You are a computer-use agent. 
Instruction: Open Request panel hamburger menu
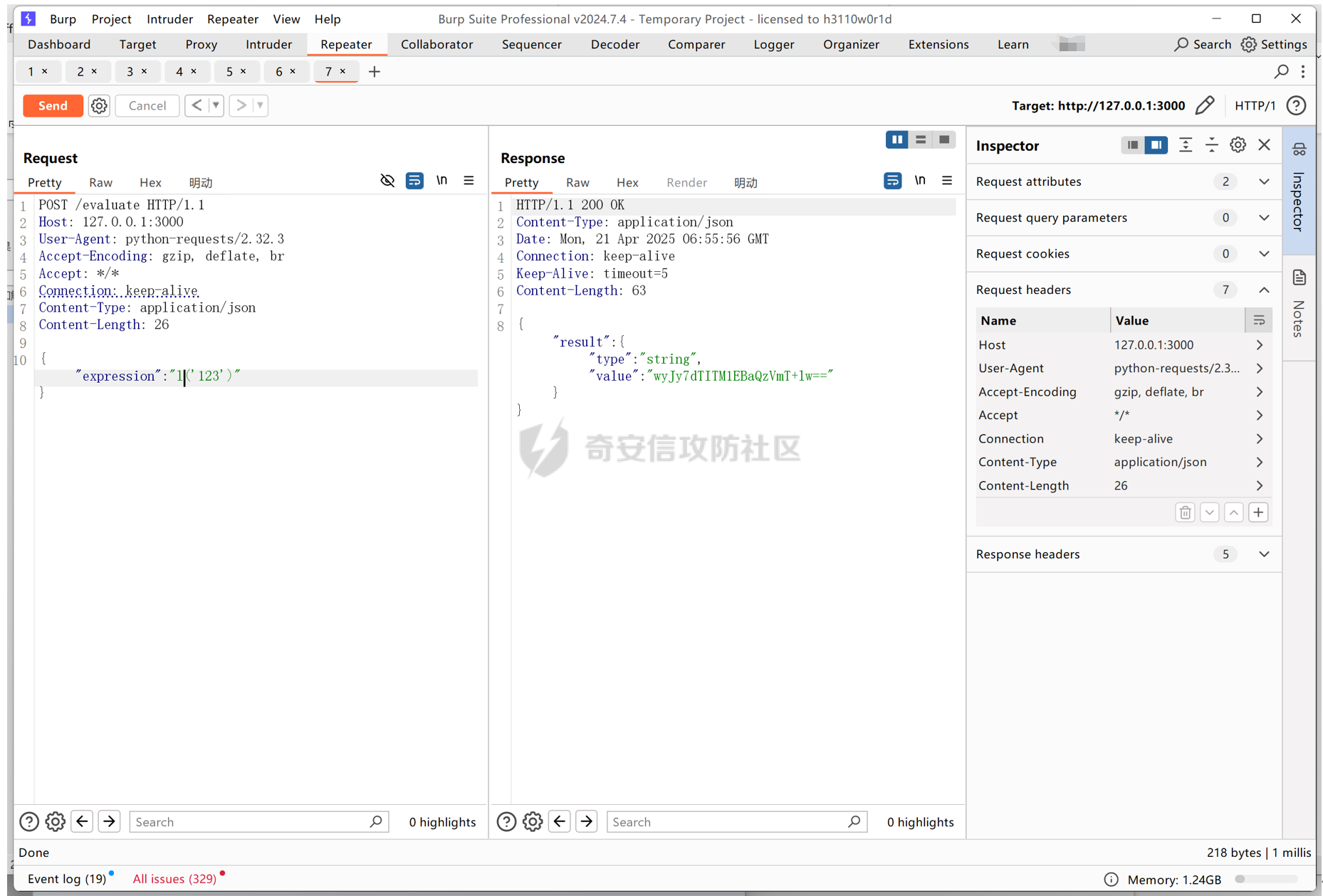click(469, 181)
